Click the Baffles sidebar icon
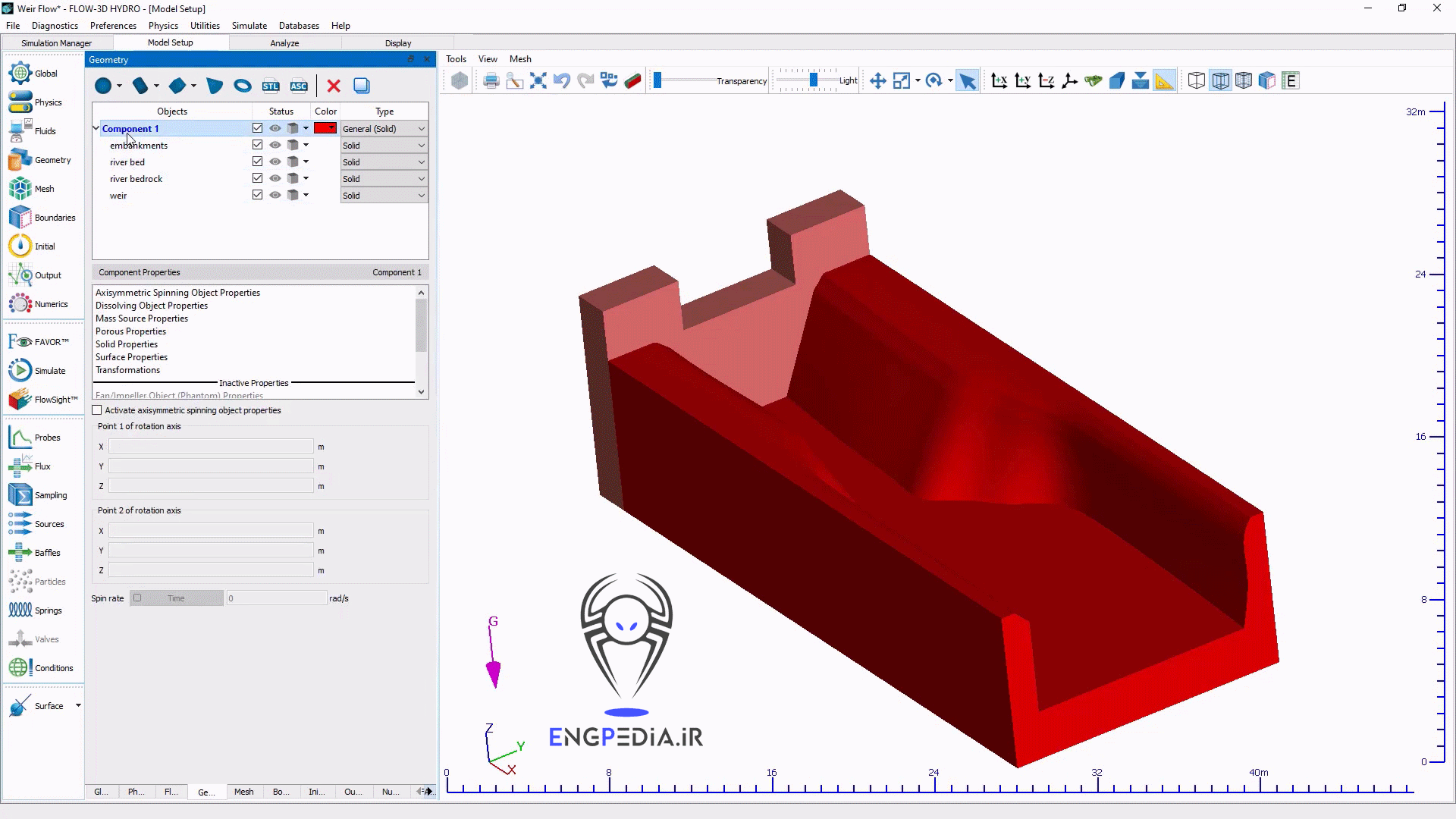The width and height of the screenshot is (1456, 819). point(21,553)
